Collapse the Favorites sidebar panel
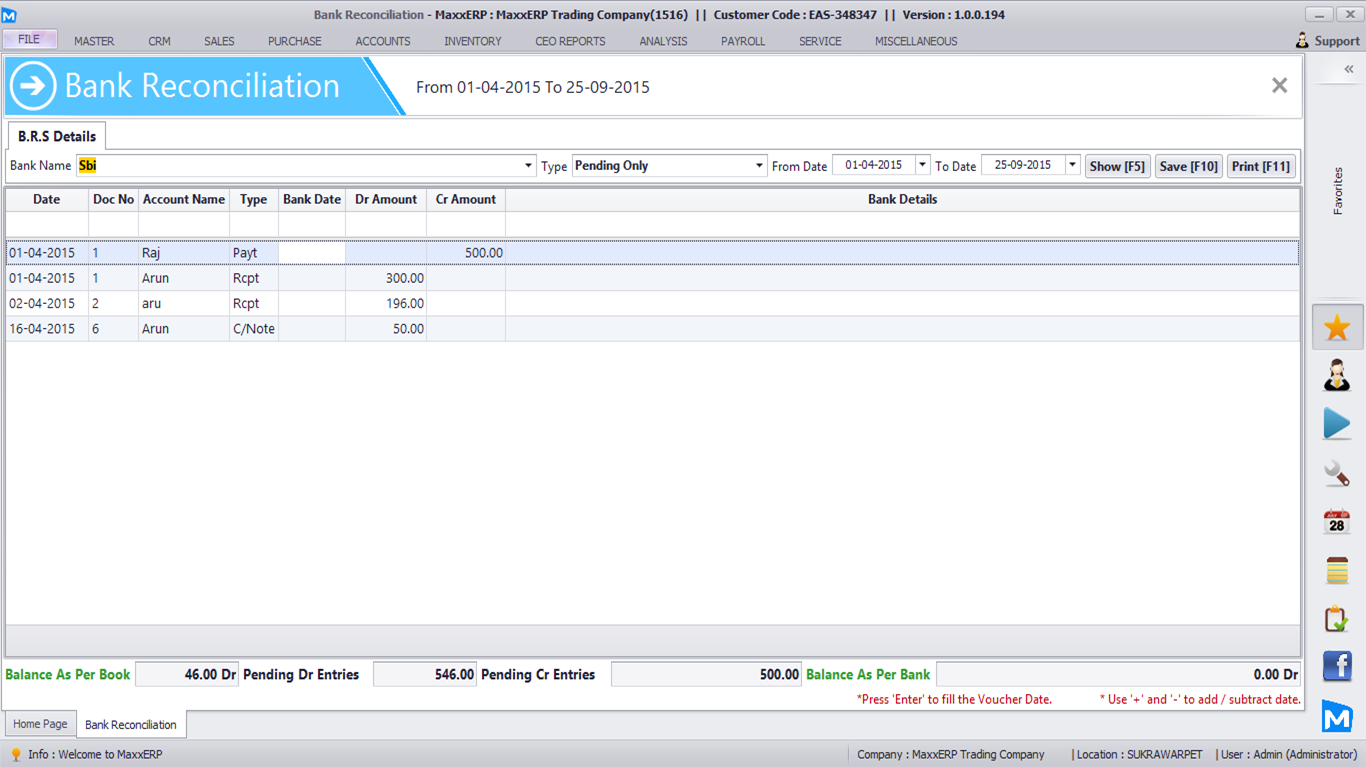 [x=1348, y=69]
